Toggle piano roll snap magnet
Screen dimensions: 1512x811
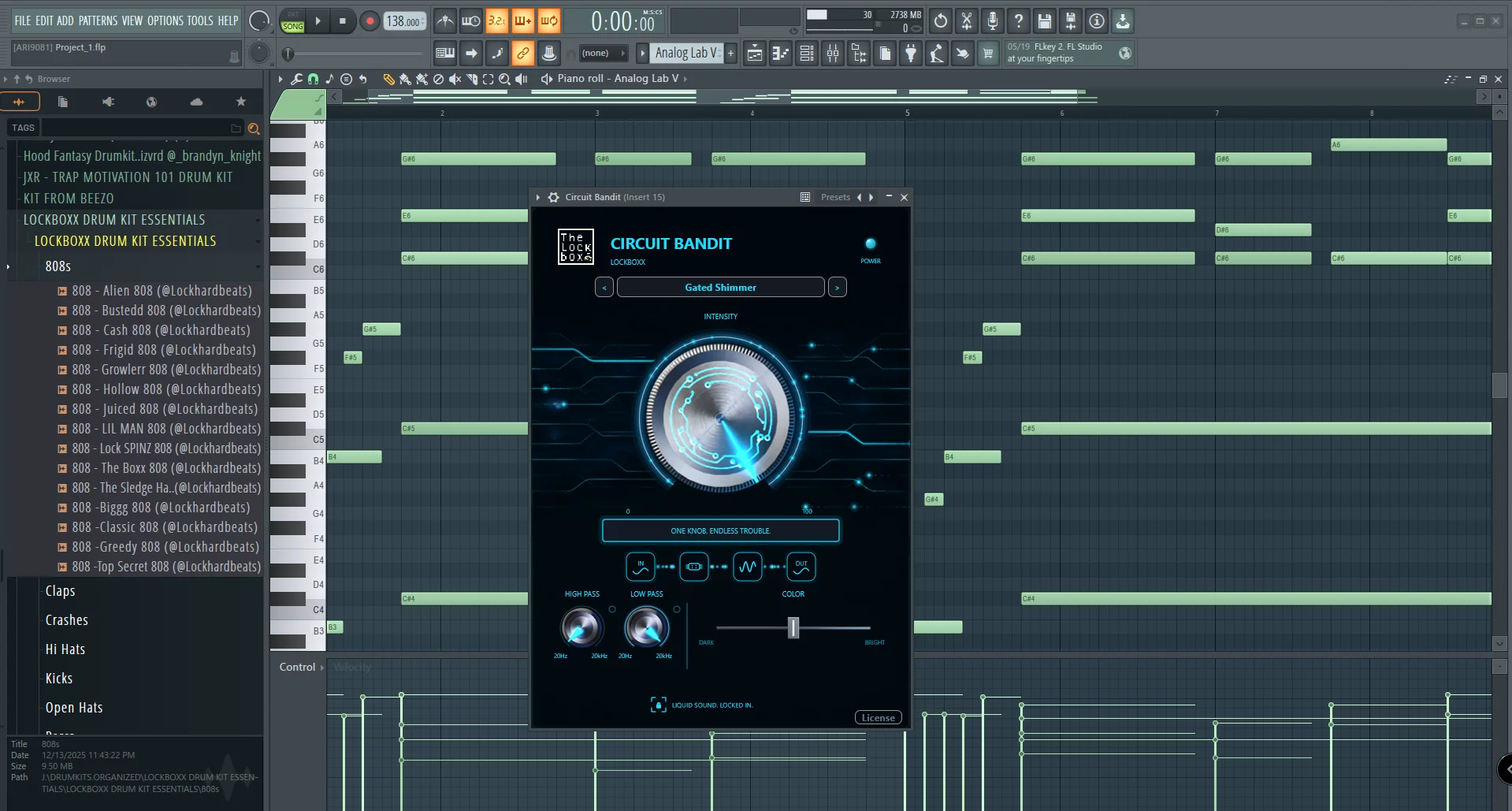pos(313,79)
